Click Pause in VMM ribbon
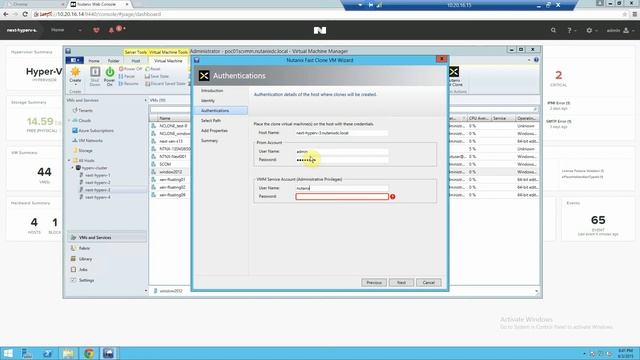 (127, 76)
